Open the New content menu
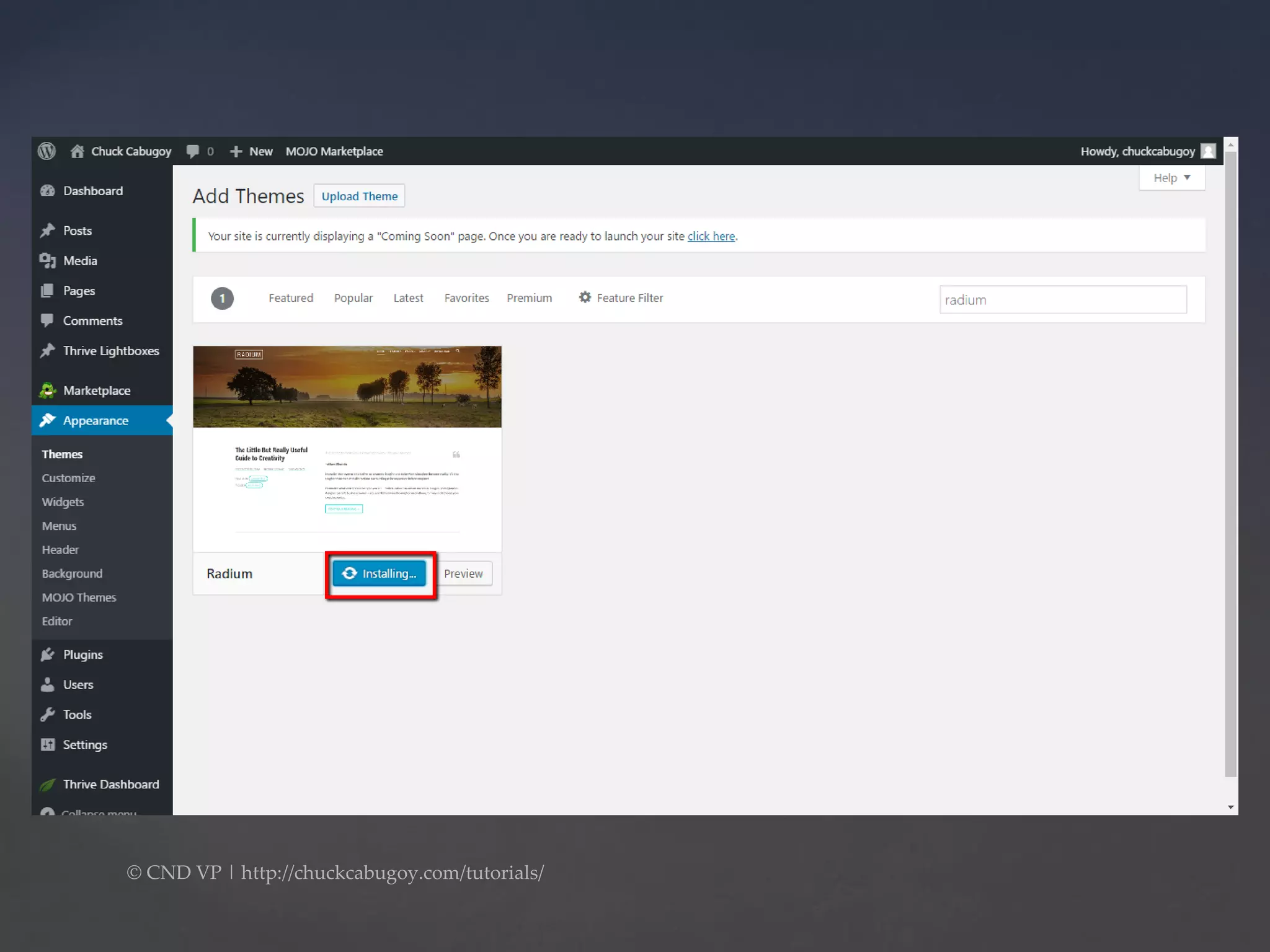This screenshot has height=952, width=1270. pyautogui.click(x=251, y=151)
